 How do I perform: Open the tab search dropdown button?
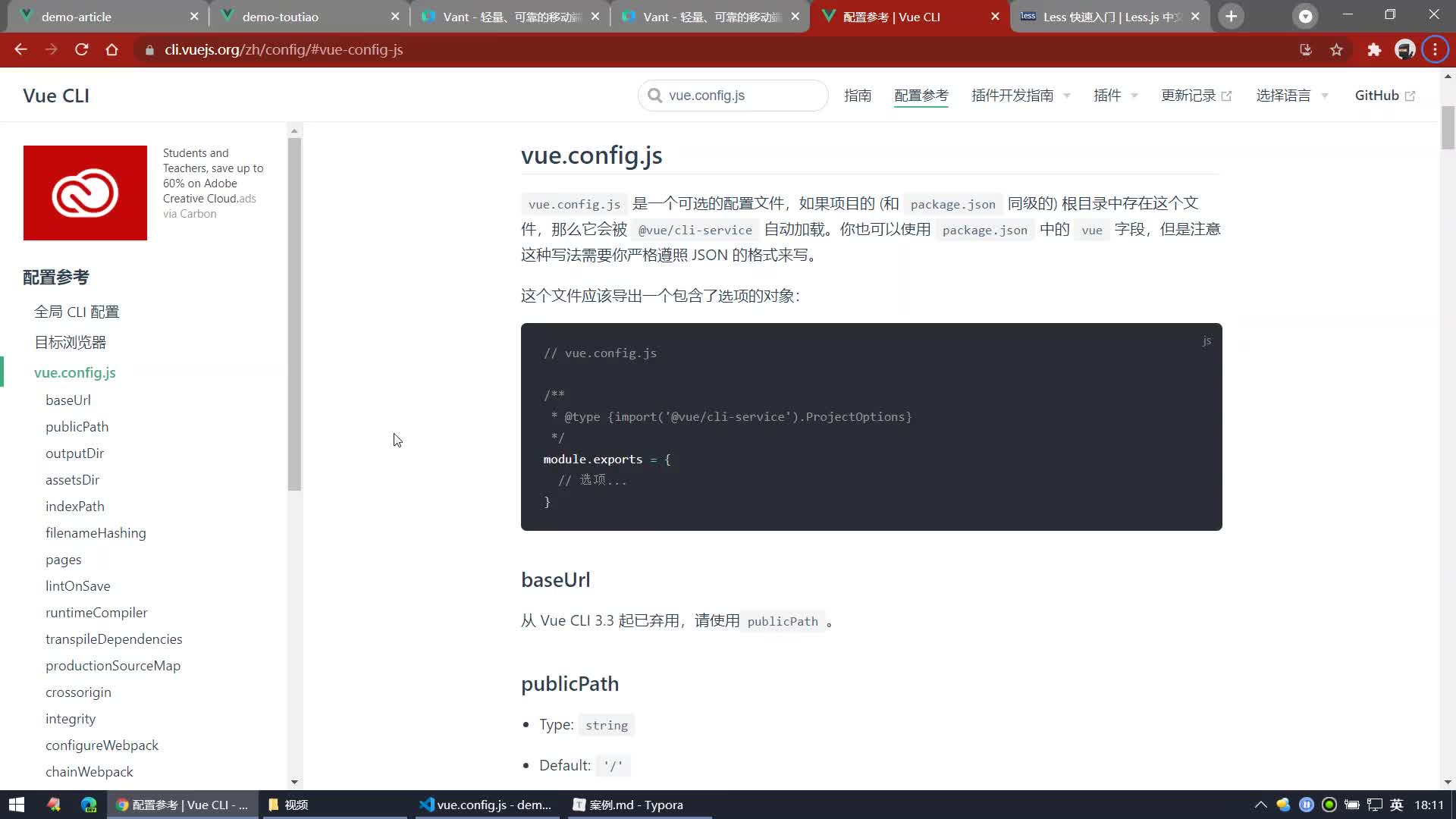click(x=1305, y=16)
